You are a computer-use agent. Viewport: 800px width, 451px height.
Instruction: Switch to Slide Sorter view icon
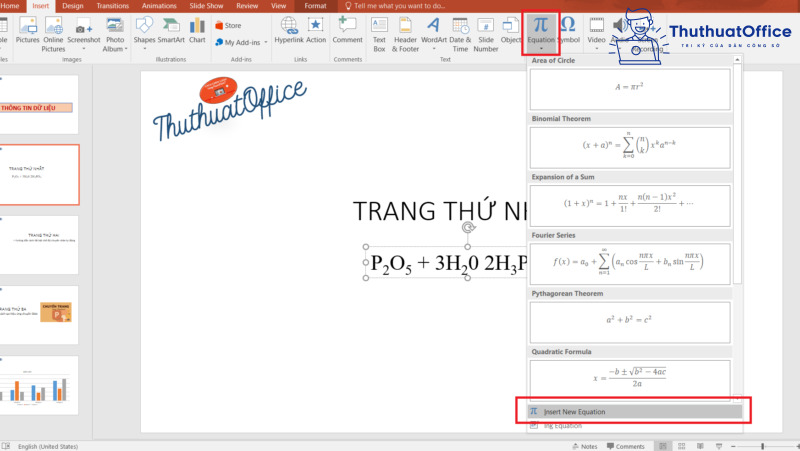[681, 446]
